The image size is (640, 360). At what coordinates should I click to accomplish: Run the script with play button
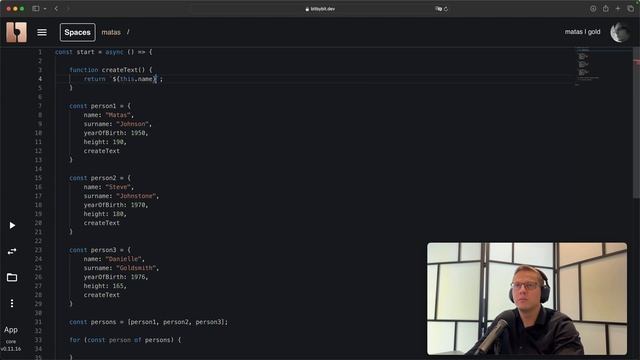pyautogui.click(x=12, y=226)
